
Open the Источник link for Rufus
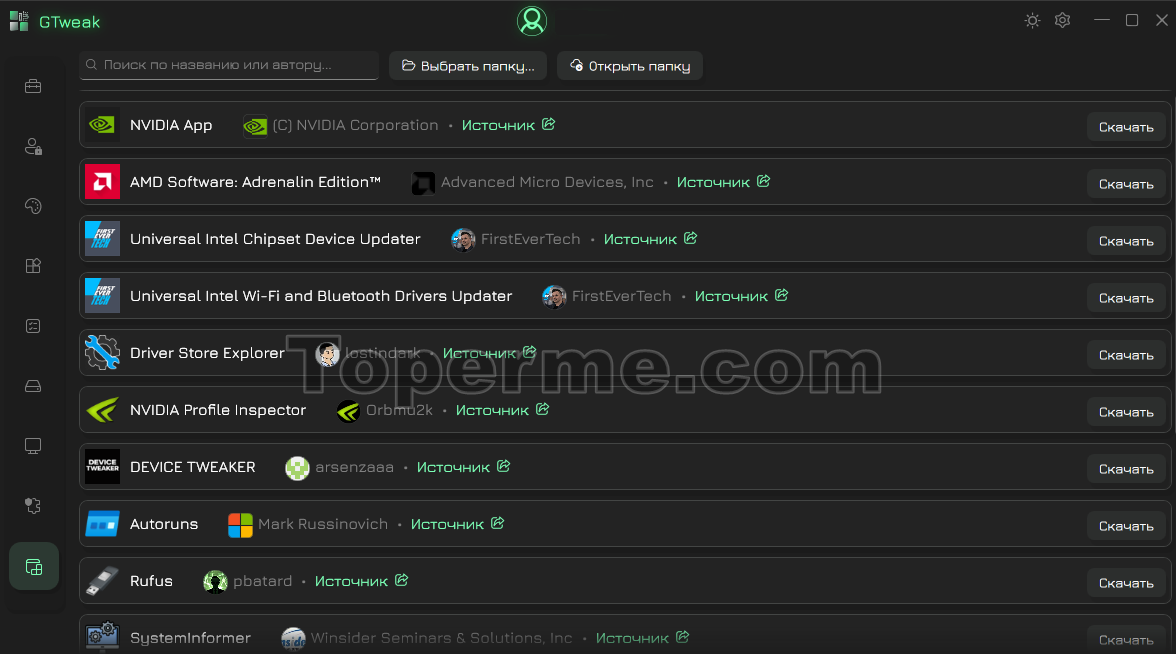point(362,581)
